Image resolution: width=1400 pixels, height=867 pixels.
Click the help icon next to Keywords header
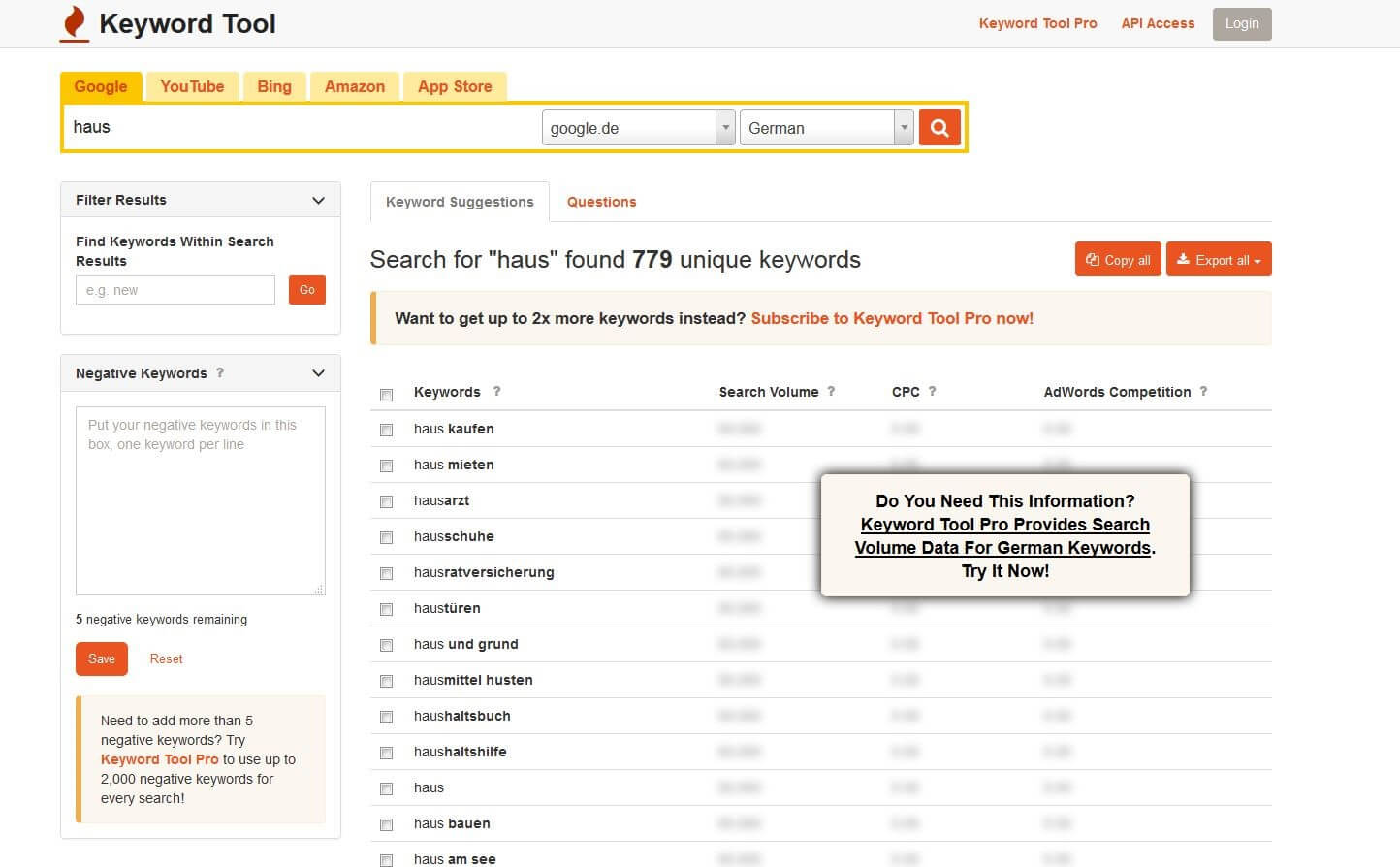(x=497, y=391)
